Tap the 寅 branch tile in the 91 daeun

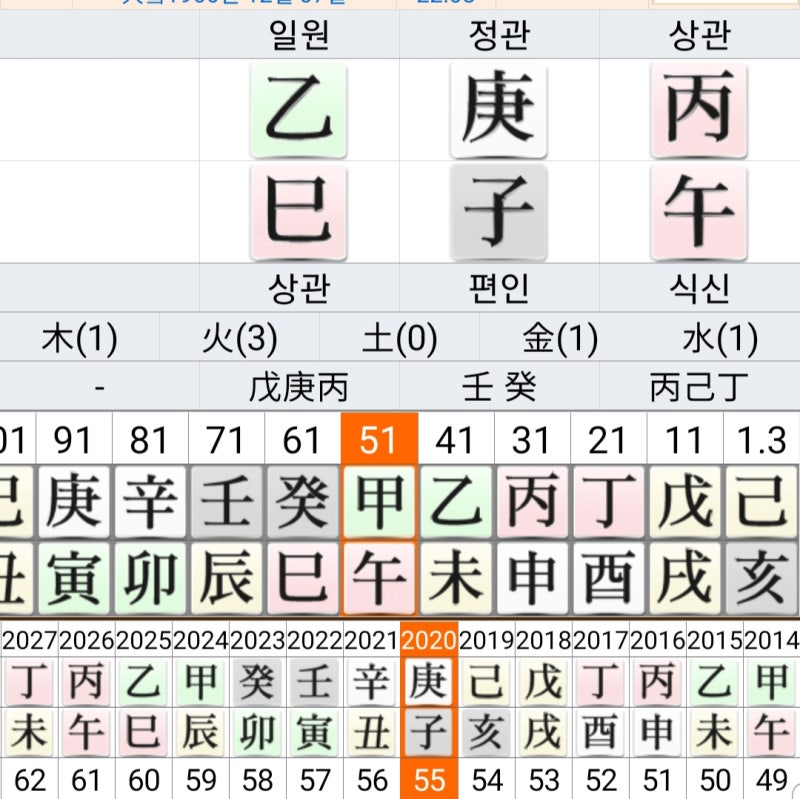[x=73, y=578]
